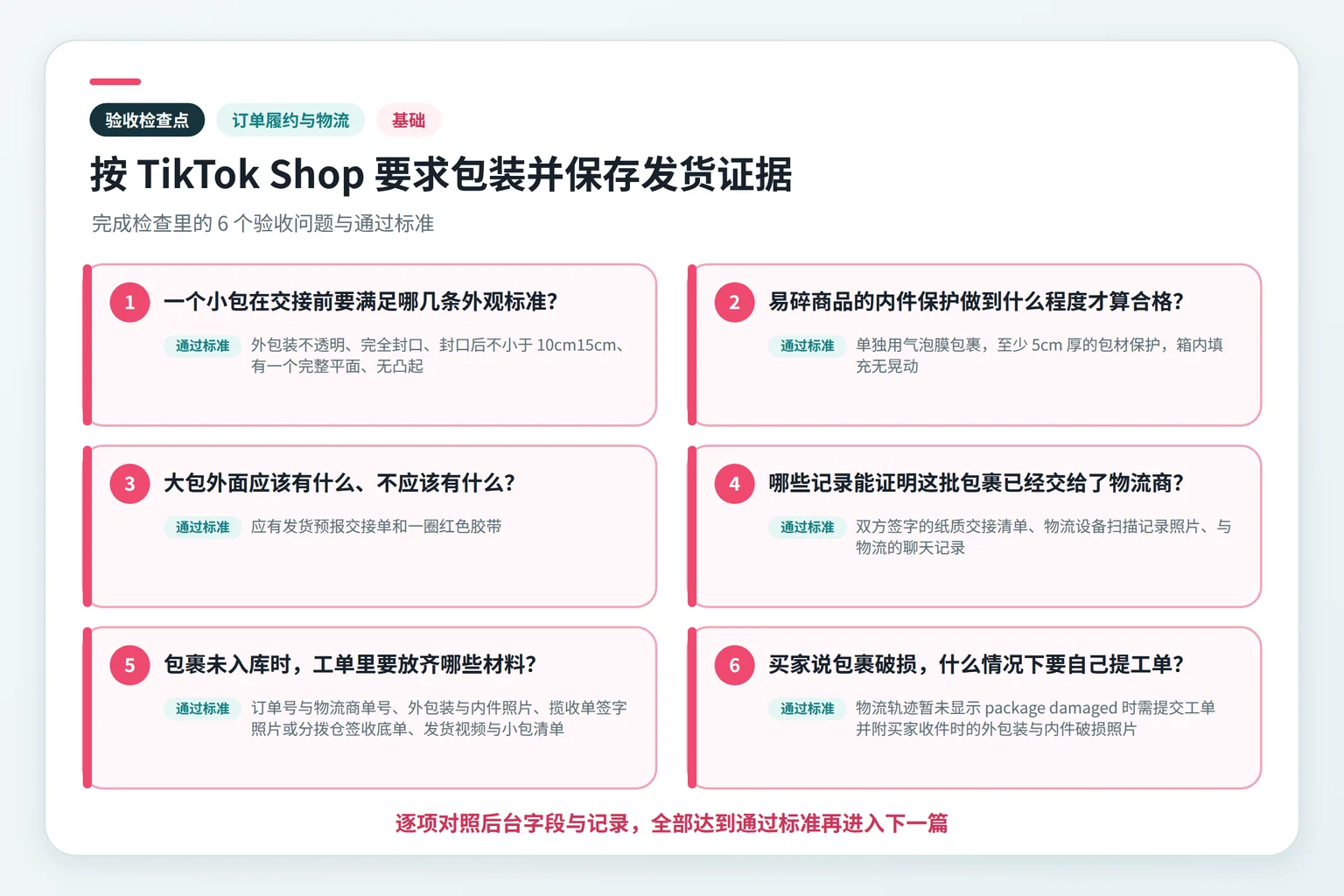Click the number 4 circle badge
The image size is (1344, 896).
tap(735, 484)
